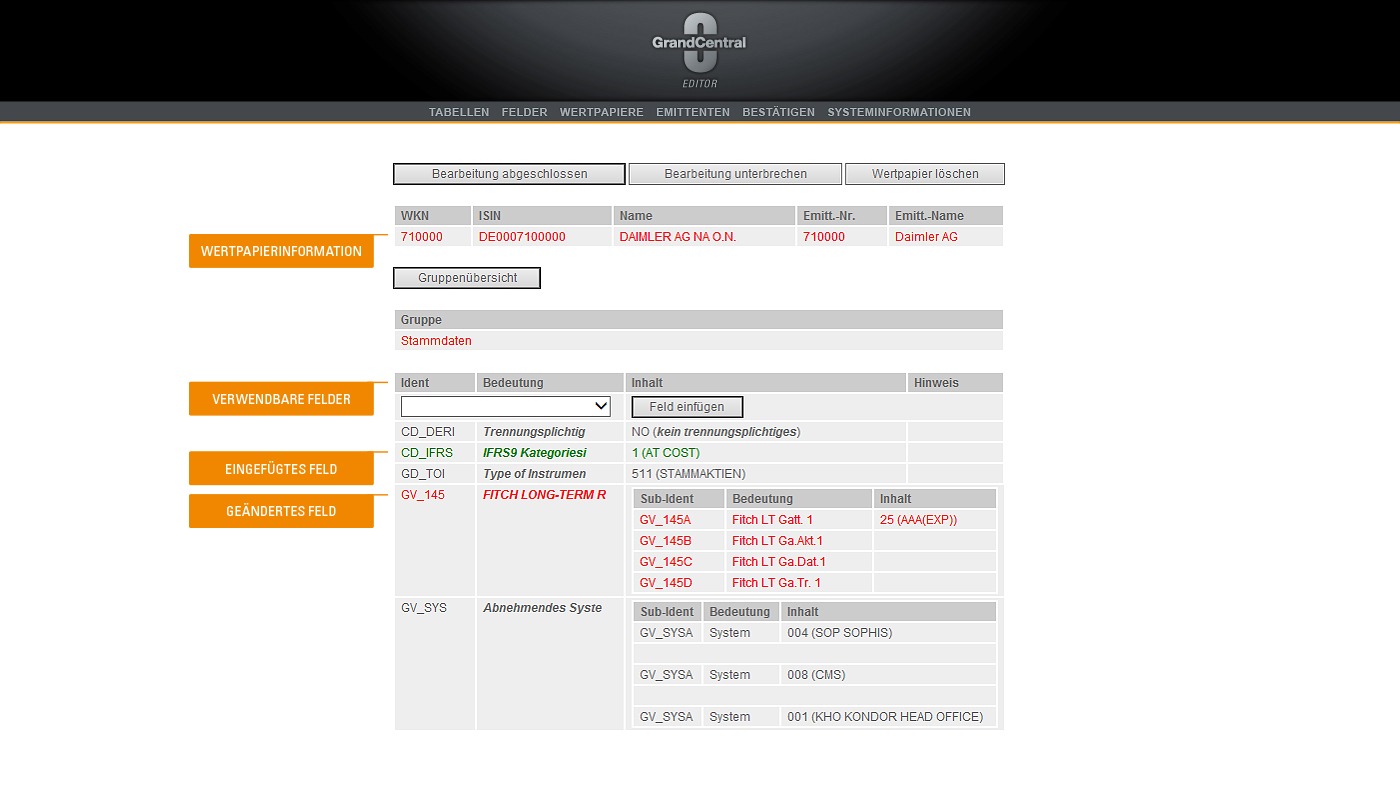The height and width of the screenshot is (794, 1400).
Task: Click the 710000 value under WKN
Action: click(x=422, y=237)
